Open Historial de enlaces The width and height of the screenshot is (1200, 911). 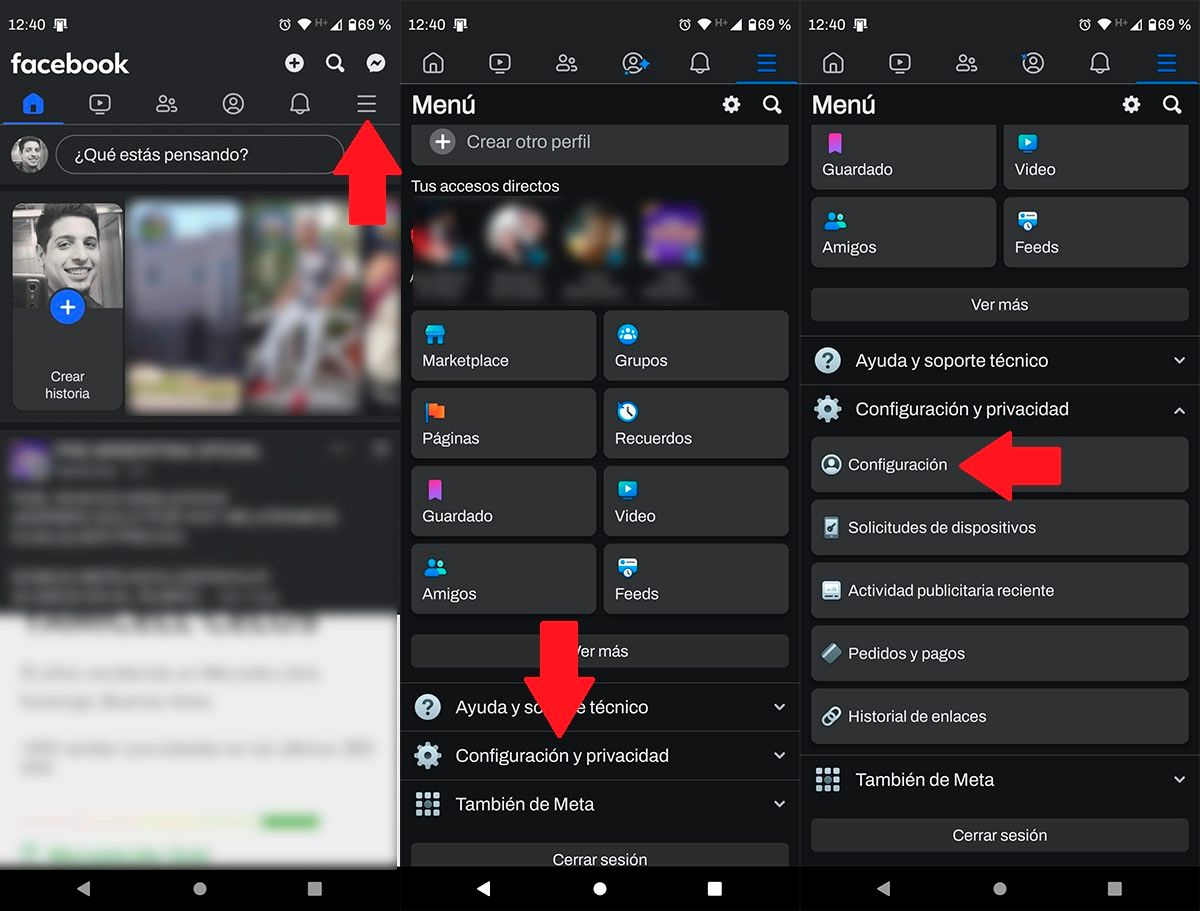[x=1000, y=716]
